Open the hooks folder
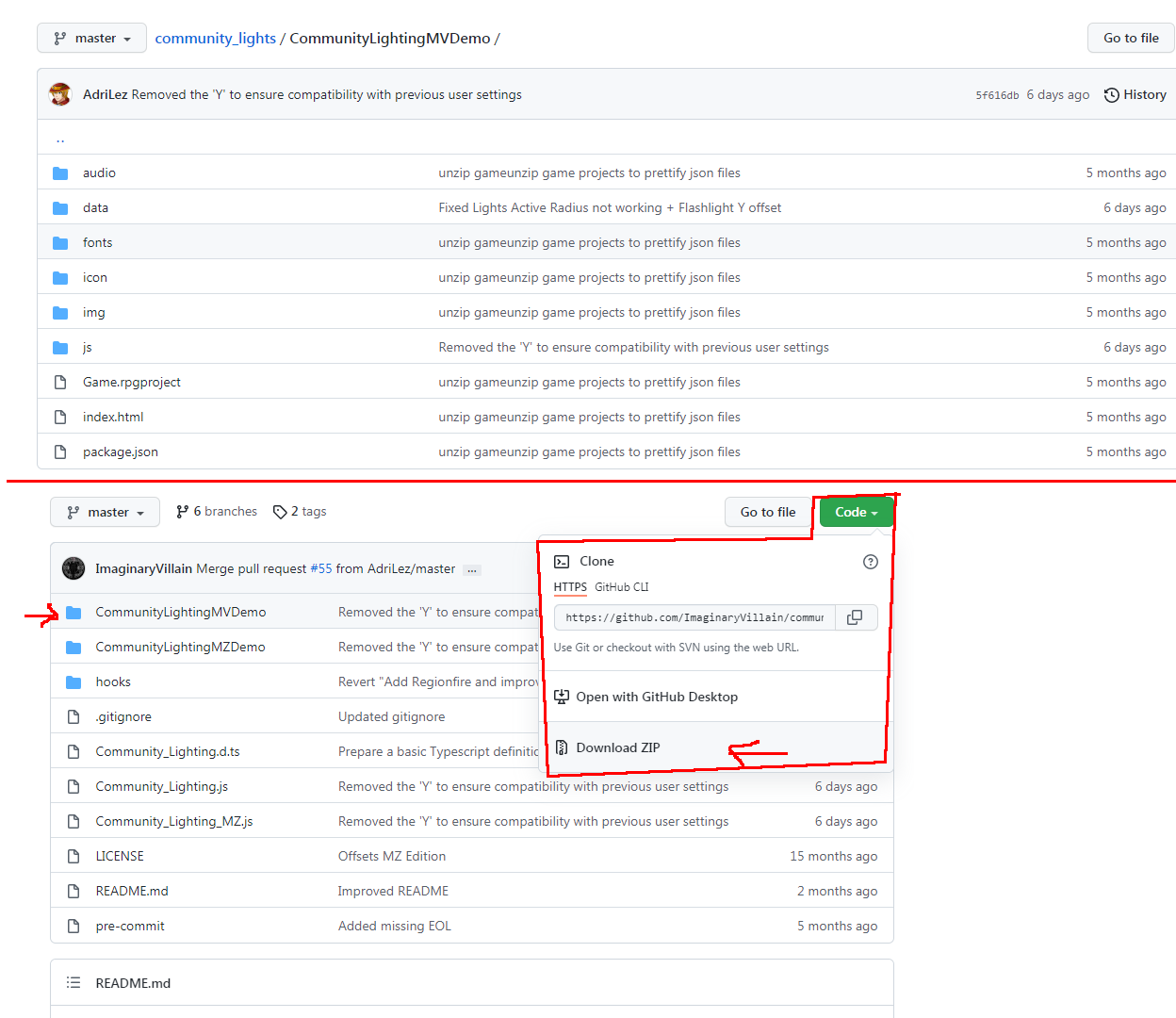1176x1018 pixels. tap(113, 681)
